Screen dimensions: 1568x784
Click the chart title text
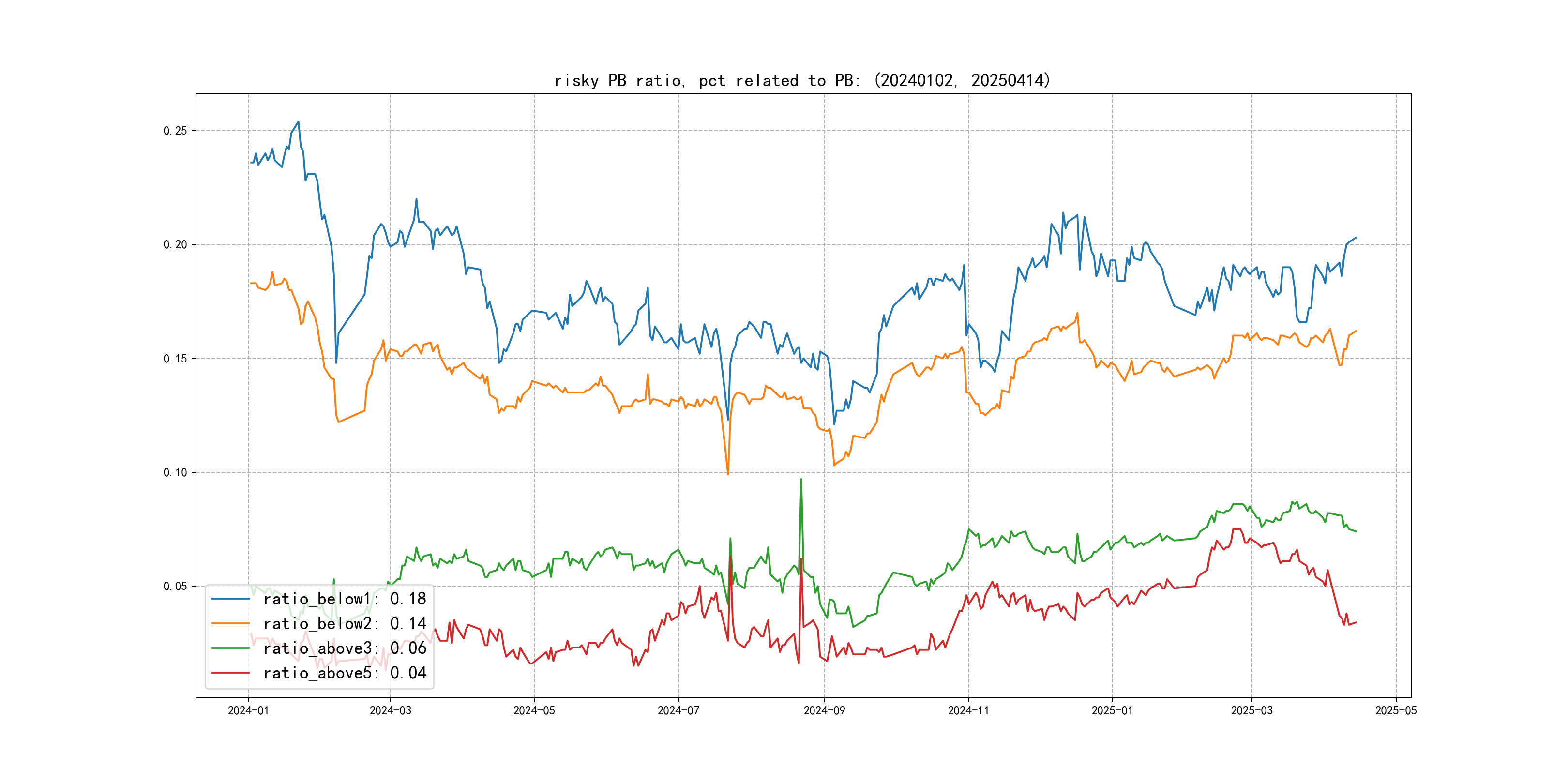tap(802, 80)
